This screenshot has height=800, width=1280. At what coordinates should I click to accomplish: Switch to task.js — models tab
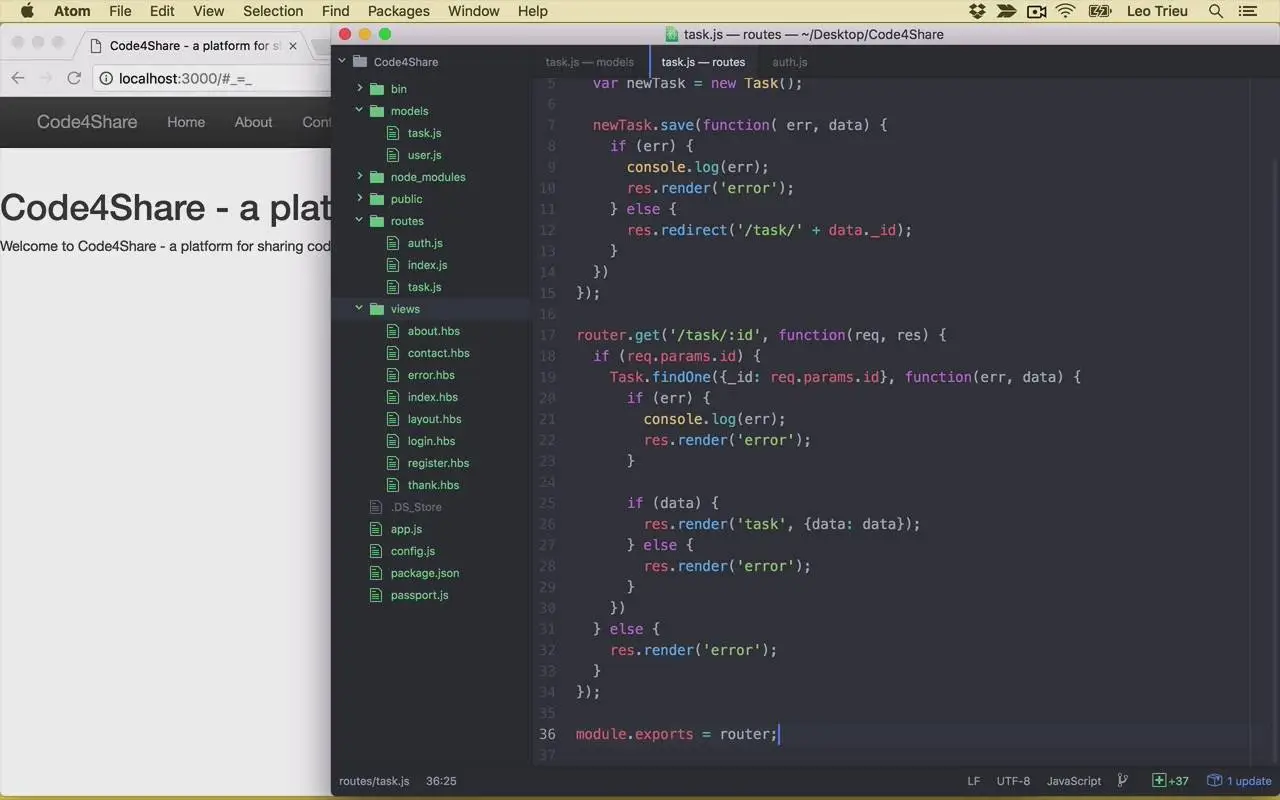tap(589, 62)
